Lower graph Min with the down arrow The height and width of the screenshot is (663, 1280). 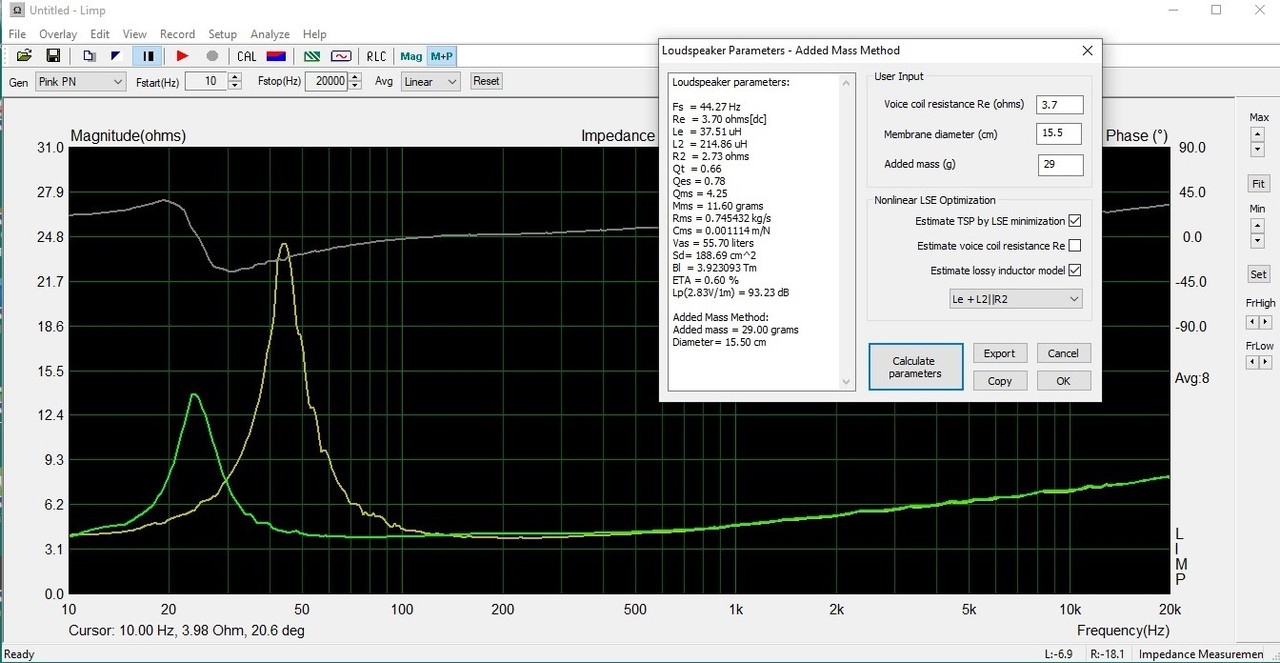[1257, 241]
